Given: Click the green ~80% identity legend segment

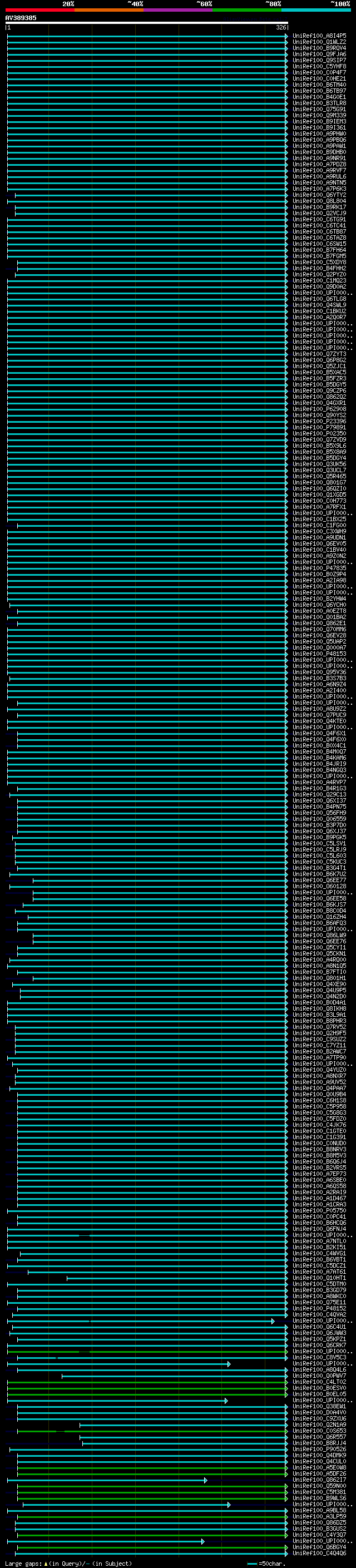Looking at the screenshot, I should point(247,10).
